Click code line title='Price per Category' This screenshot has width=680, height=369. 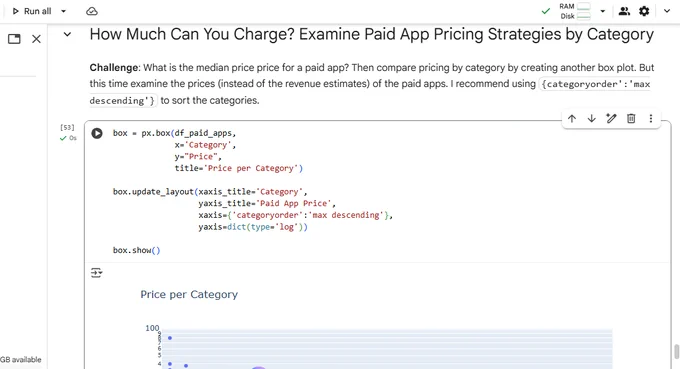(x=239, y=168)
